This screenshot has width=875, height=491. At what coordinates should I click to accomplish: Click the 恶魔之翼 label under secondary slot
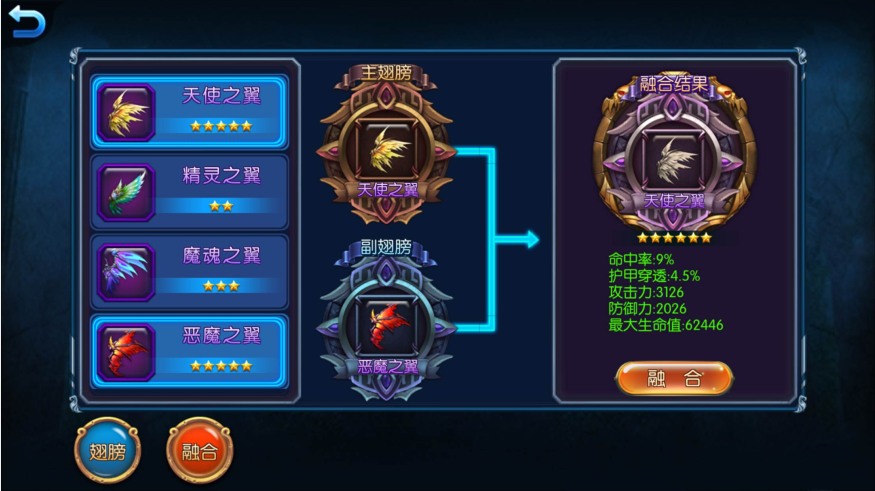[x=387, y=367]
